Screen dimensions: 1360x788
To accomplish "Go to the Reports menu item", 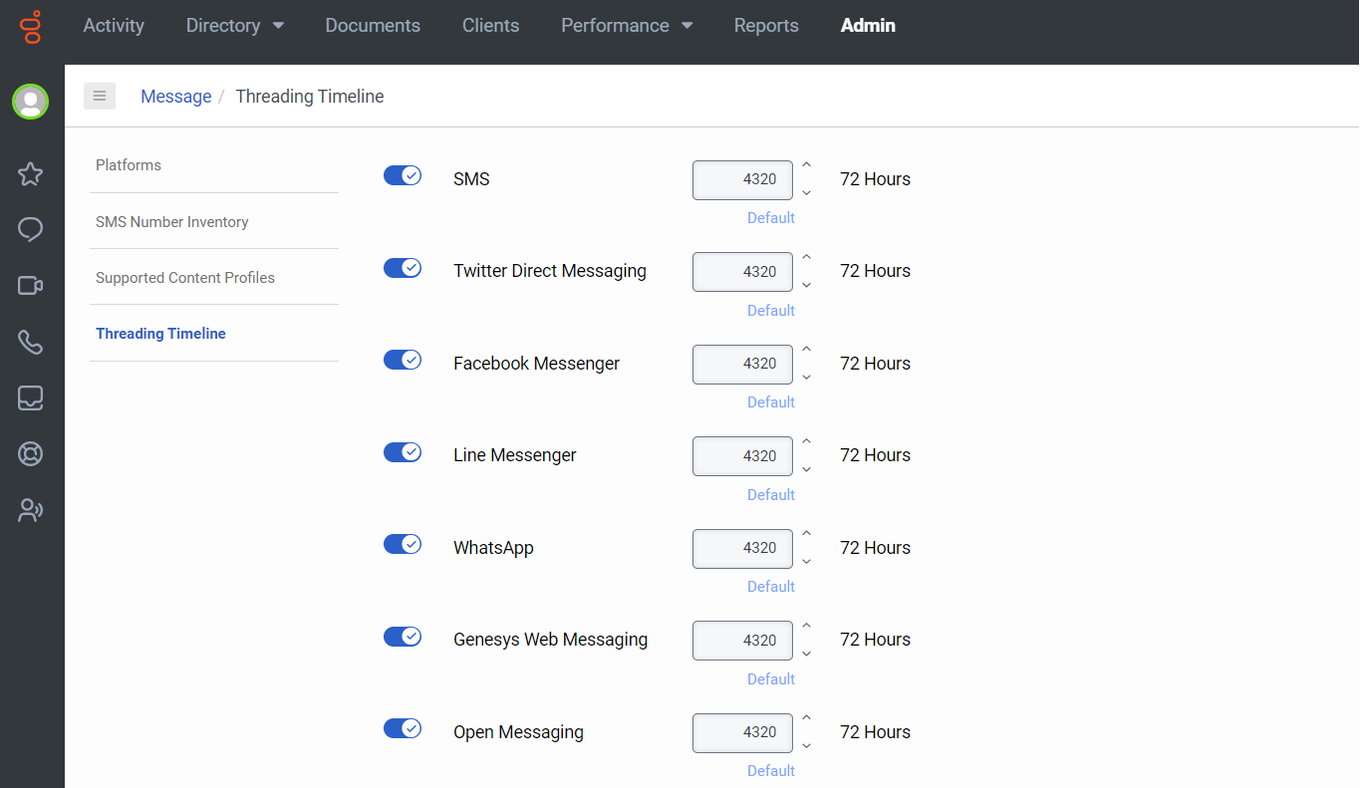I will click(766, 25).
